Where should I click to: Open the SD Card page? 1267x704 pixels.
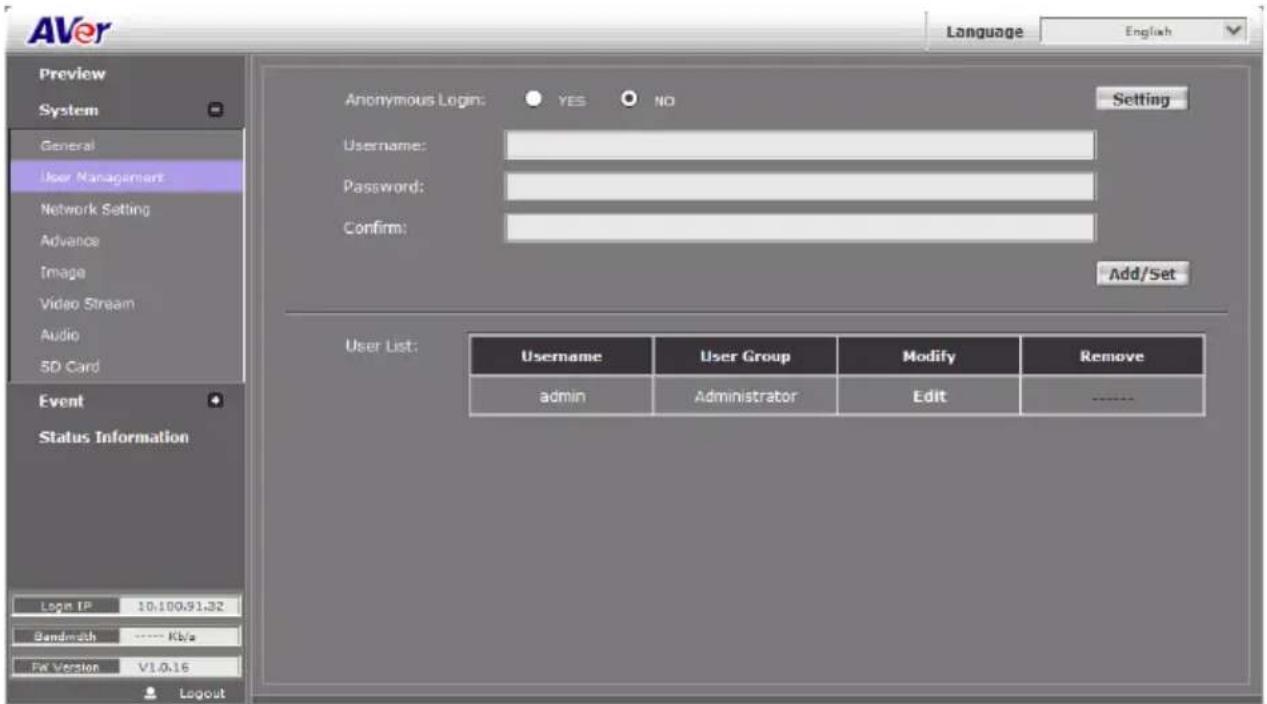pos(68,366)
